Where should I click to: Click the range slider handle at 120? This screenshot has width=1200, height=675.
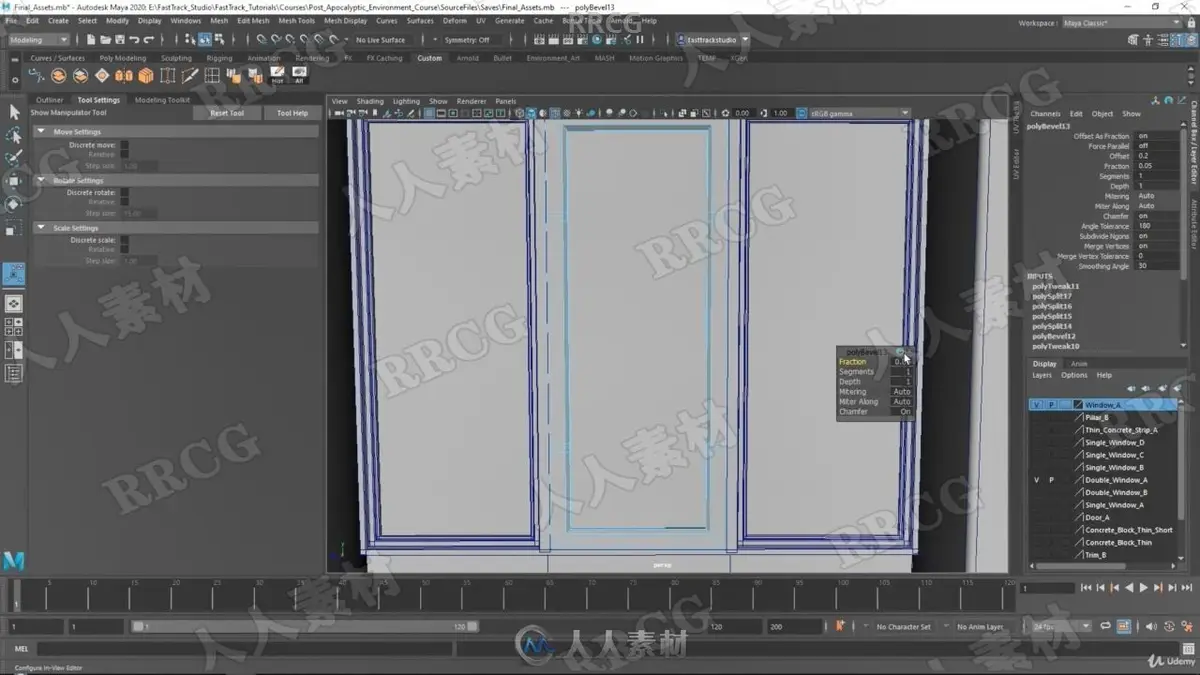coord(472,627)
